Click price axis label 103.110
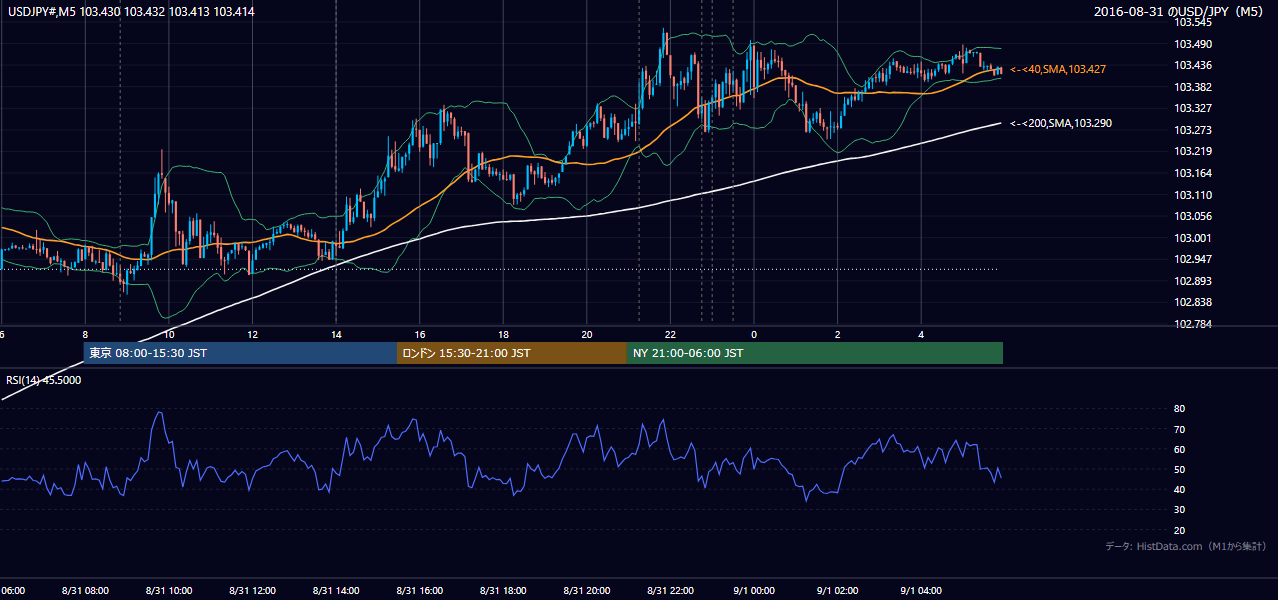Viewport: 1278px width, 600px height. point(1192,195)
